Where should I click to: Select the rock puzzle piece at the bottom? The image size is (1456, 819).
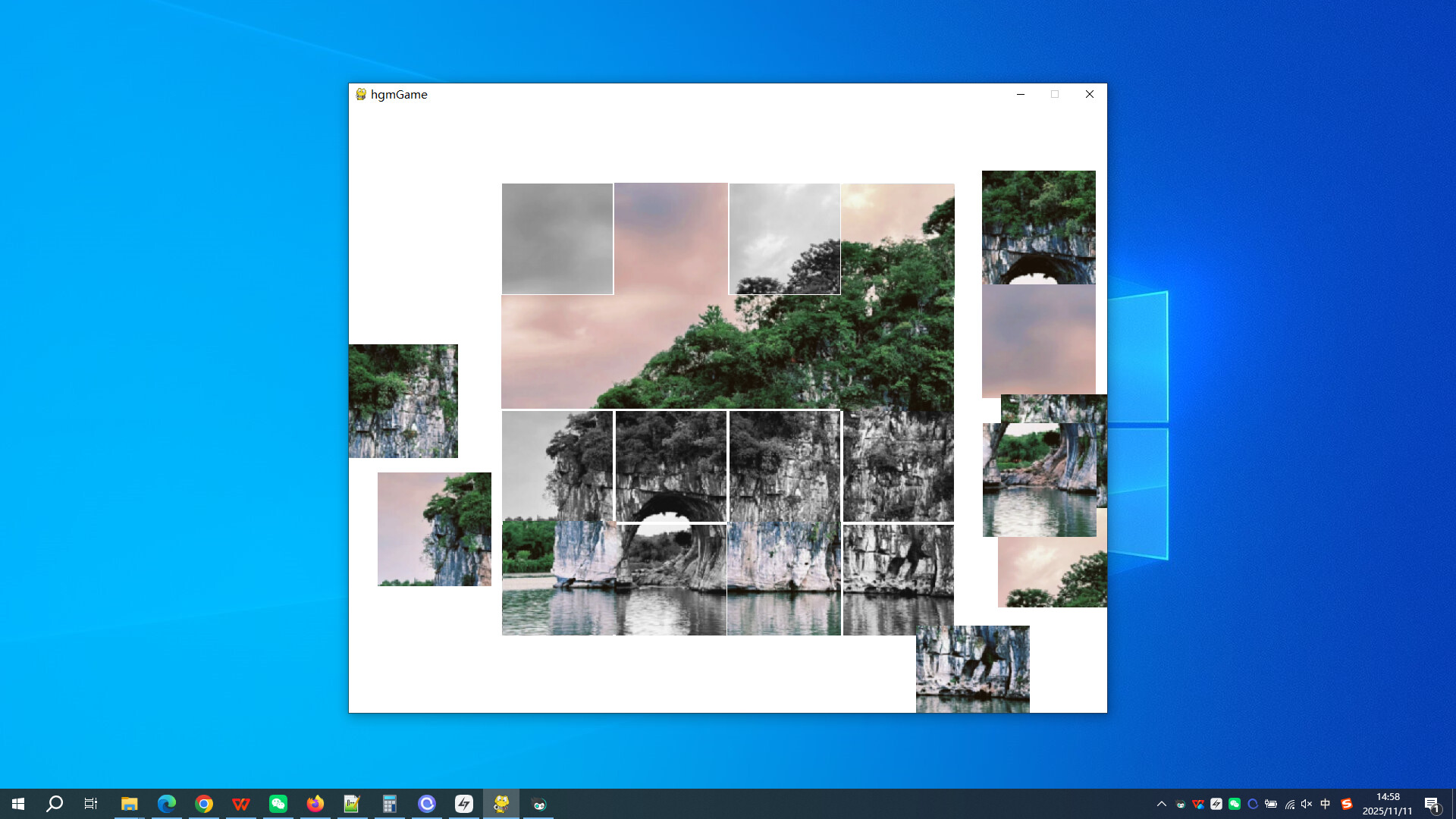pyautogui.click(x=973, y=670)
